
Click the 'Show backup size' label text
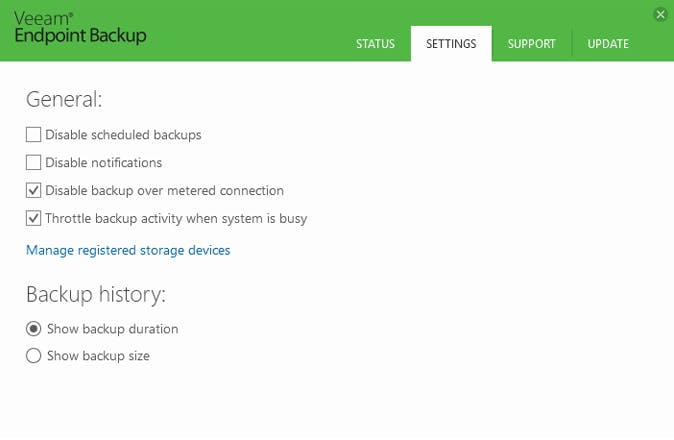[x=98, y=355]
